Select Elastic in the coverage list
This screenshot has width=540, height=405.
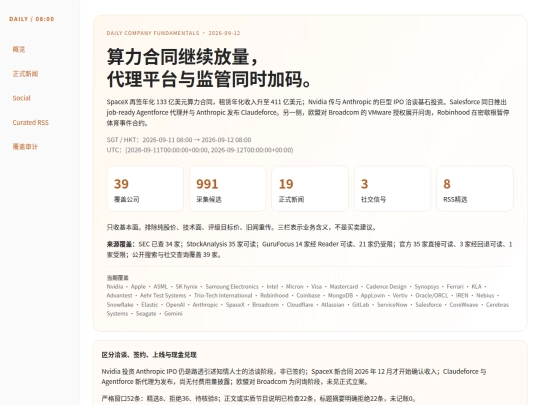tap(149, 305)
